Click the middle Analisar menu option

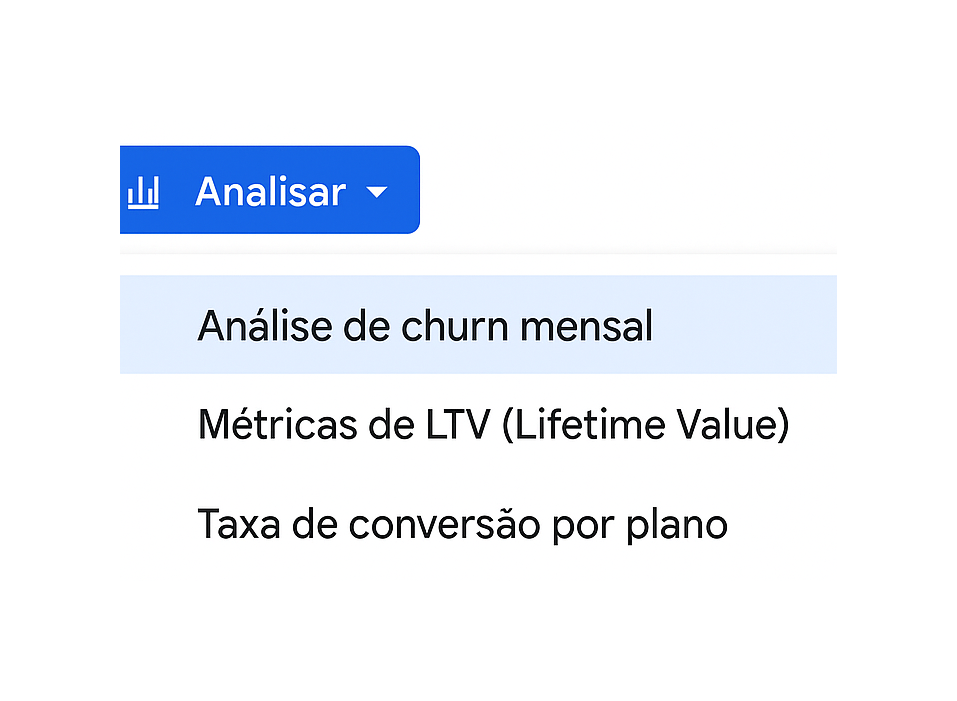(478, 424)
